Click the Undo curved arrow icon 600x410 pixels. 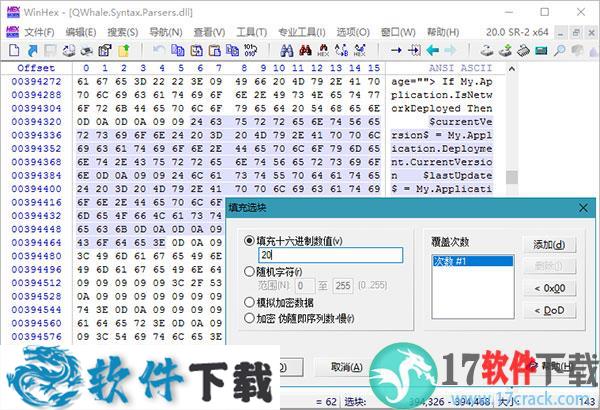(159, 50)
